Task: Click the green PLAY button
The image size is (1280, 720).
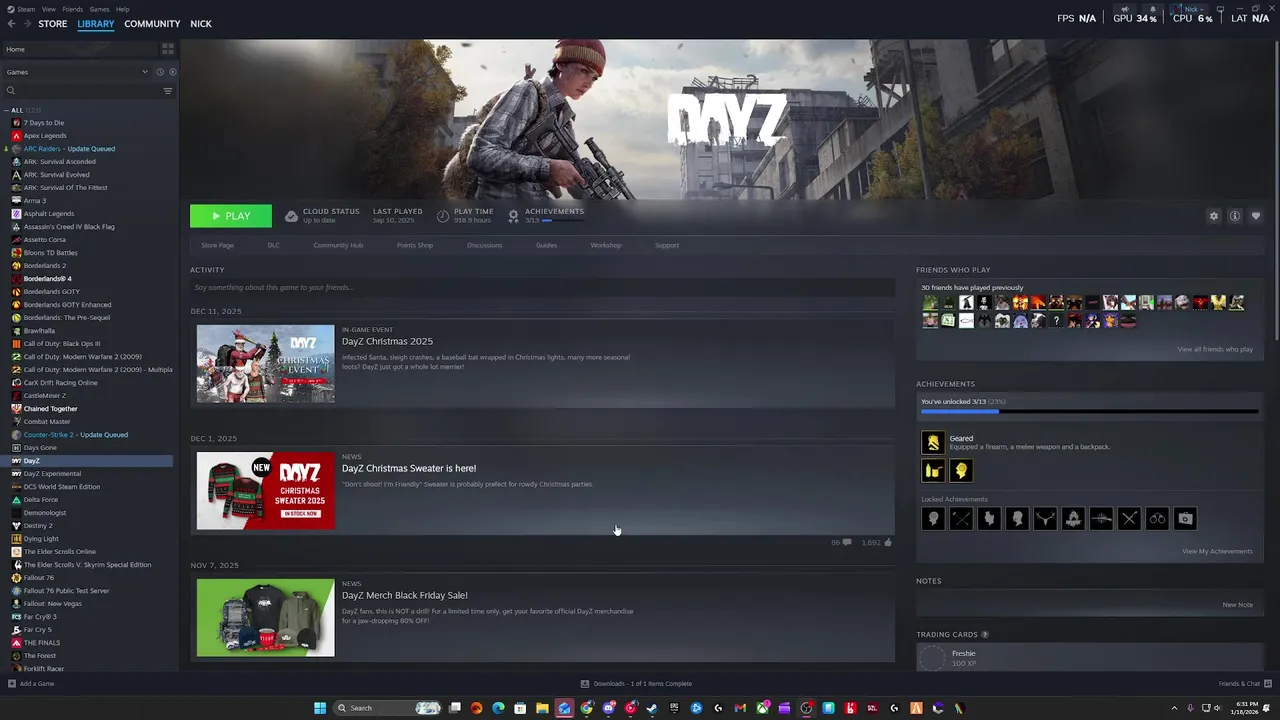Action: [231, 216]
